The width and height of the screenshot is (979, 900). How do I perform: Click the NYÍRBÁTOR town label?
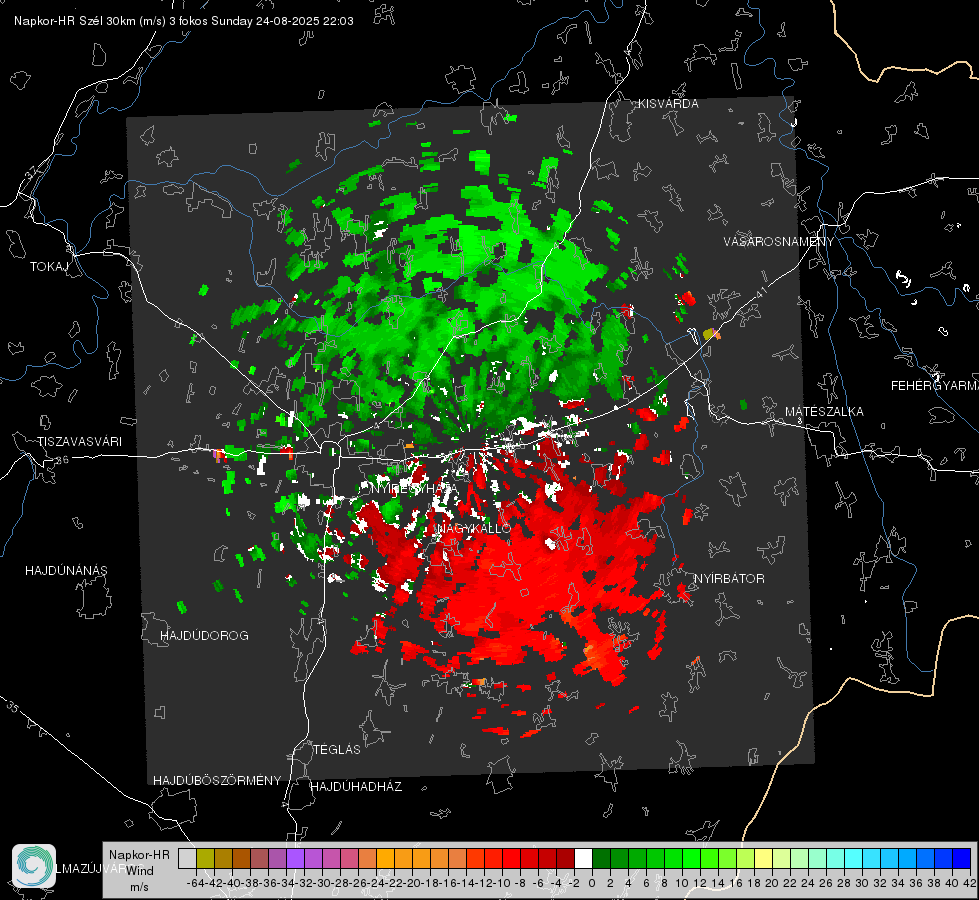(x=729, y=578)
